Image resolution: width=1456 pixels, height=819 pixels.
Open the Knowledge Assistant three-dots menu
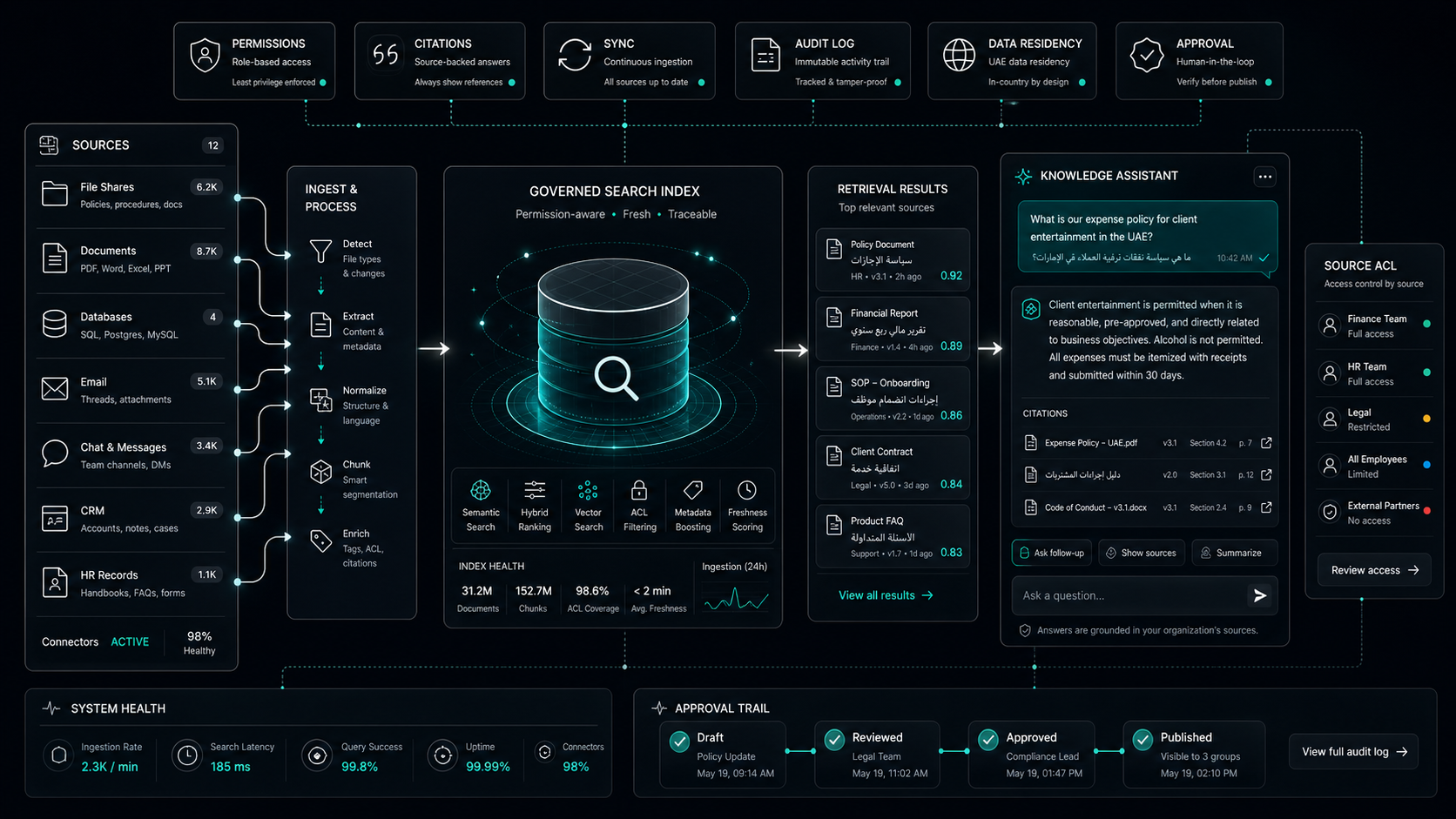(1265, 177)
